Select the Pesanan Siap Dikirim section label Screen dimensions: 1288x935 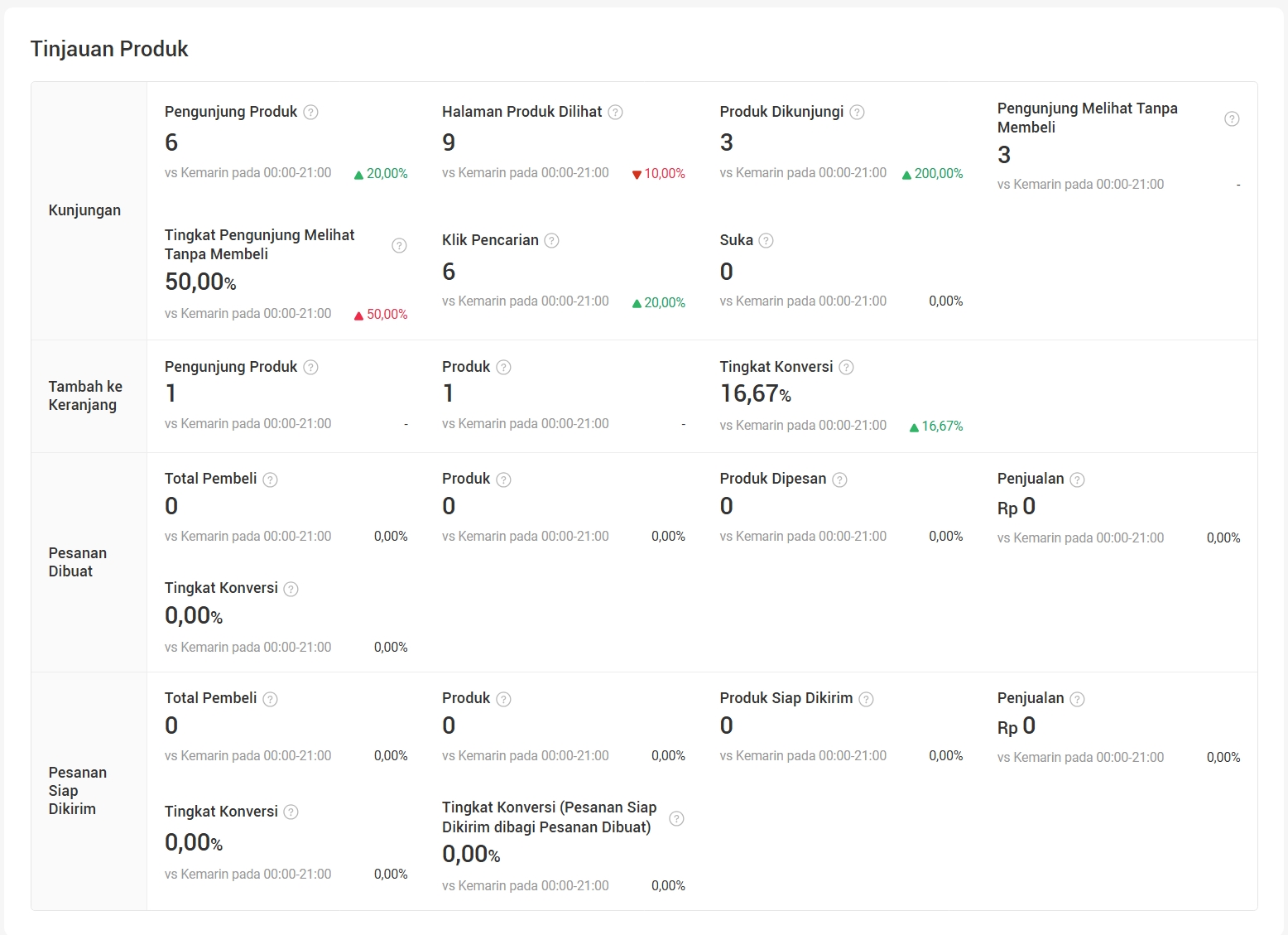coord(78,791)
